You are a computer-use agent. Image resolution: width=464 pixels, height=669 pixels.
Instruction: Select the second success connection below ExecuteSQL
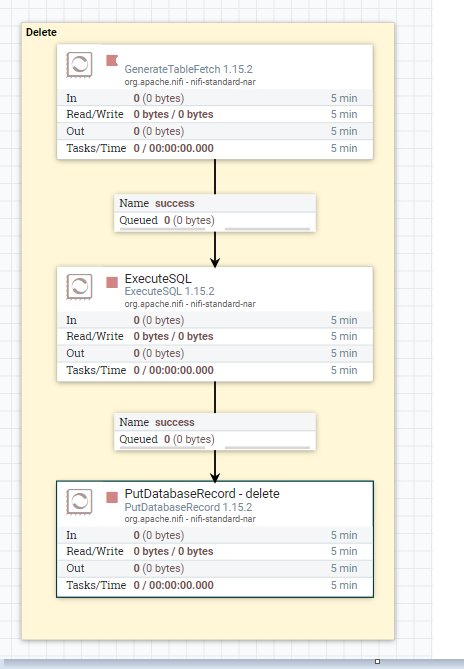click(x=215, y=422)
